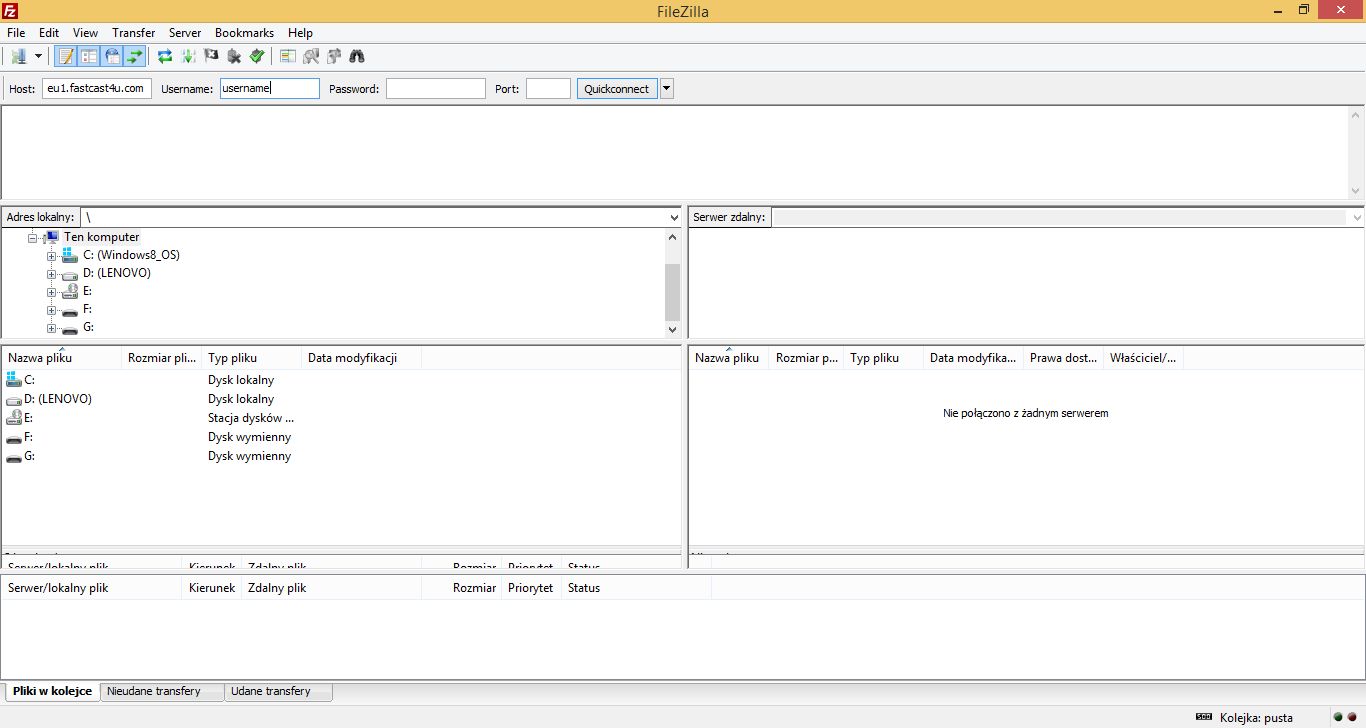Toggle local directory tree display

tap(89, 56)
